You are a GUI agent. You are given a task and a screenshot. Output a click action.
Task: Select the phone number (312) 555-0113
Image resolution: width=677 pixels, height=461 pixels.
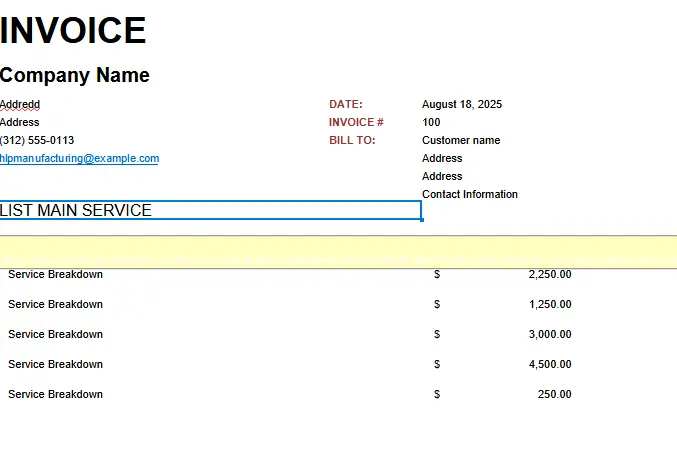click(x=37, y=140)
